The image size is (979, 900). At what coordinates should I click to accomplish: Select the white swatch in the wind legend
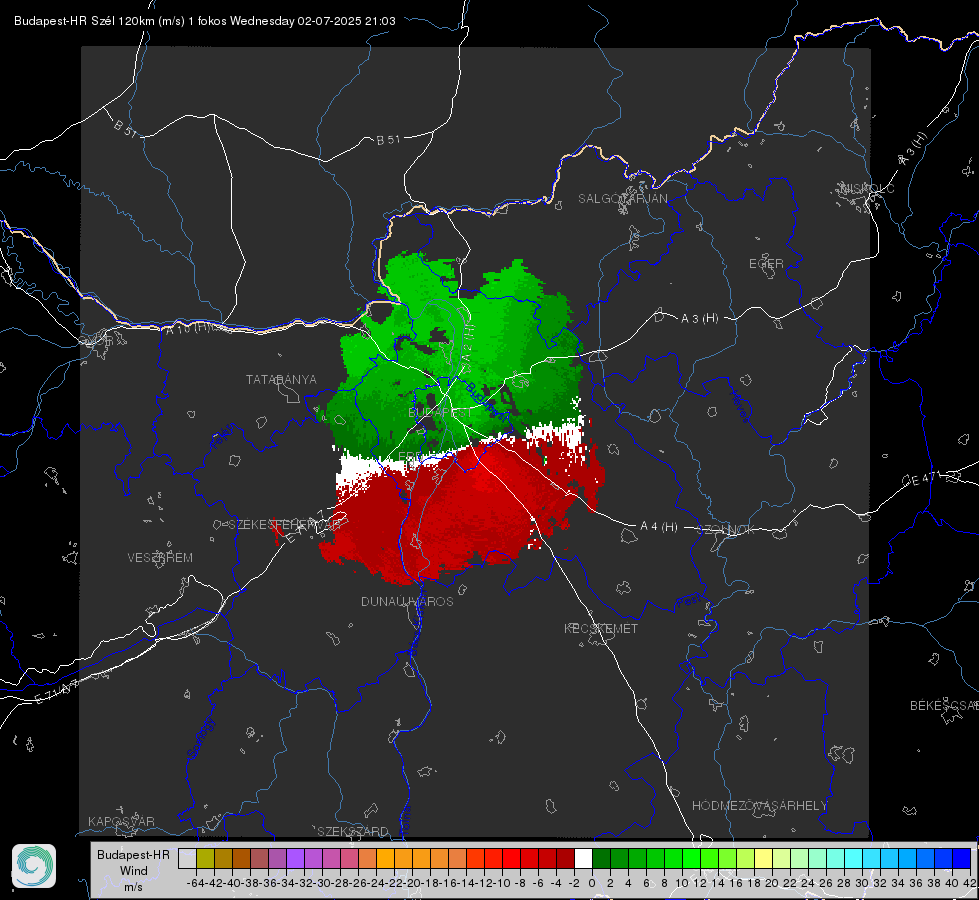pos(583,858)
